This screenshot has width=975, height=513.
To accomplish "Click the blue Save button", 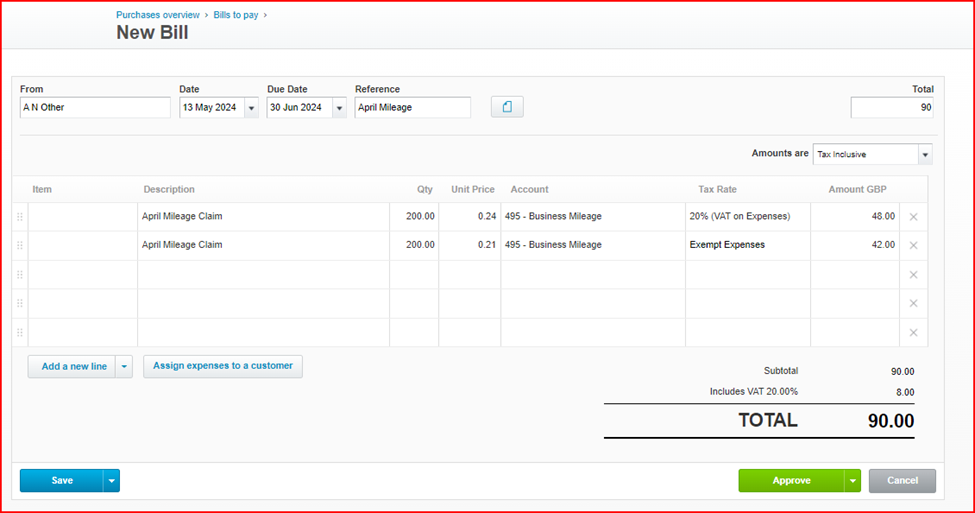I will 62,481.
